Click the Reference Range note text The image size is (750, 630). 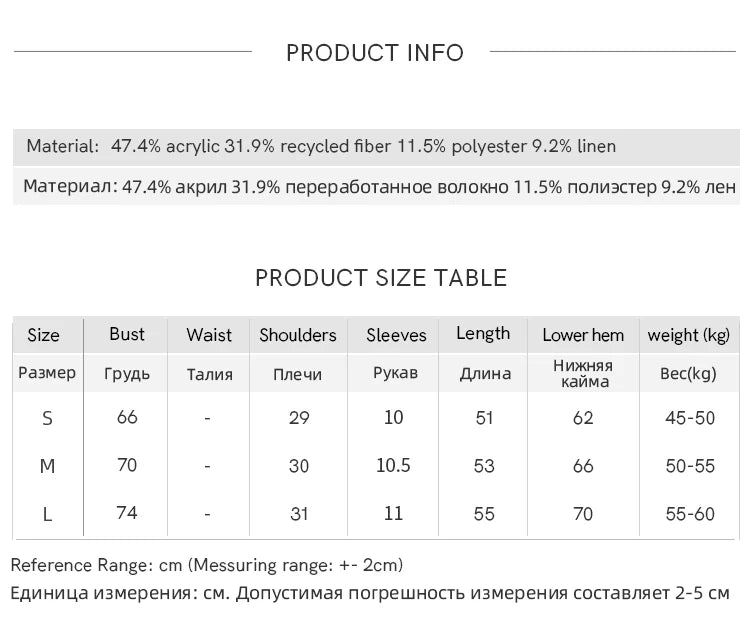click(x=207, y=566)
